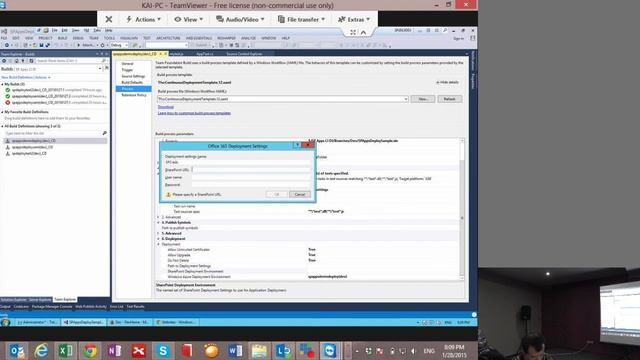The height and width of the screenshot is (360, 640).
Task: Switch to TeamViewer taskbar icon
Action: point(330,351)
